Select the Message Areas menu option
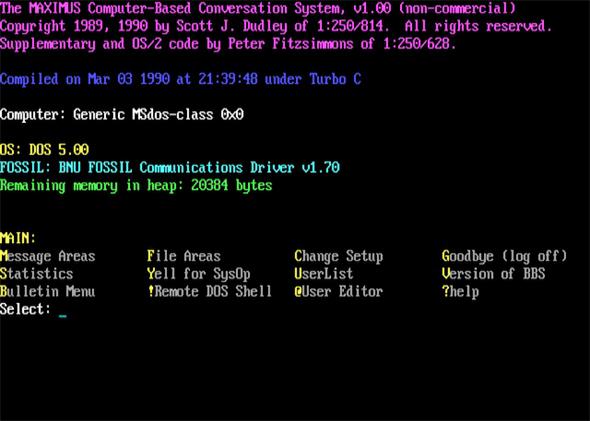Image resolution: width=590 pixels, height=421 pixels. click(x=48, y=257)
